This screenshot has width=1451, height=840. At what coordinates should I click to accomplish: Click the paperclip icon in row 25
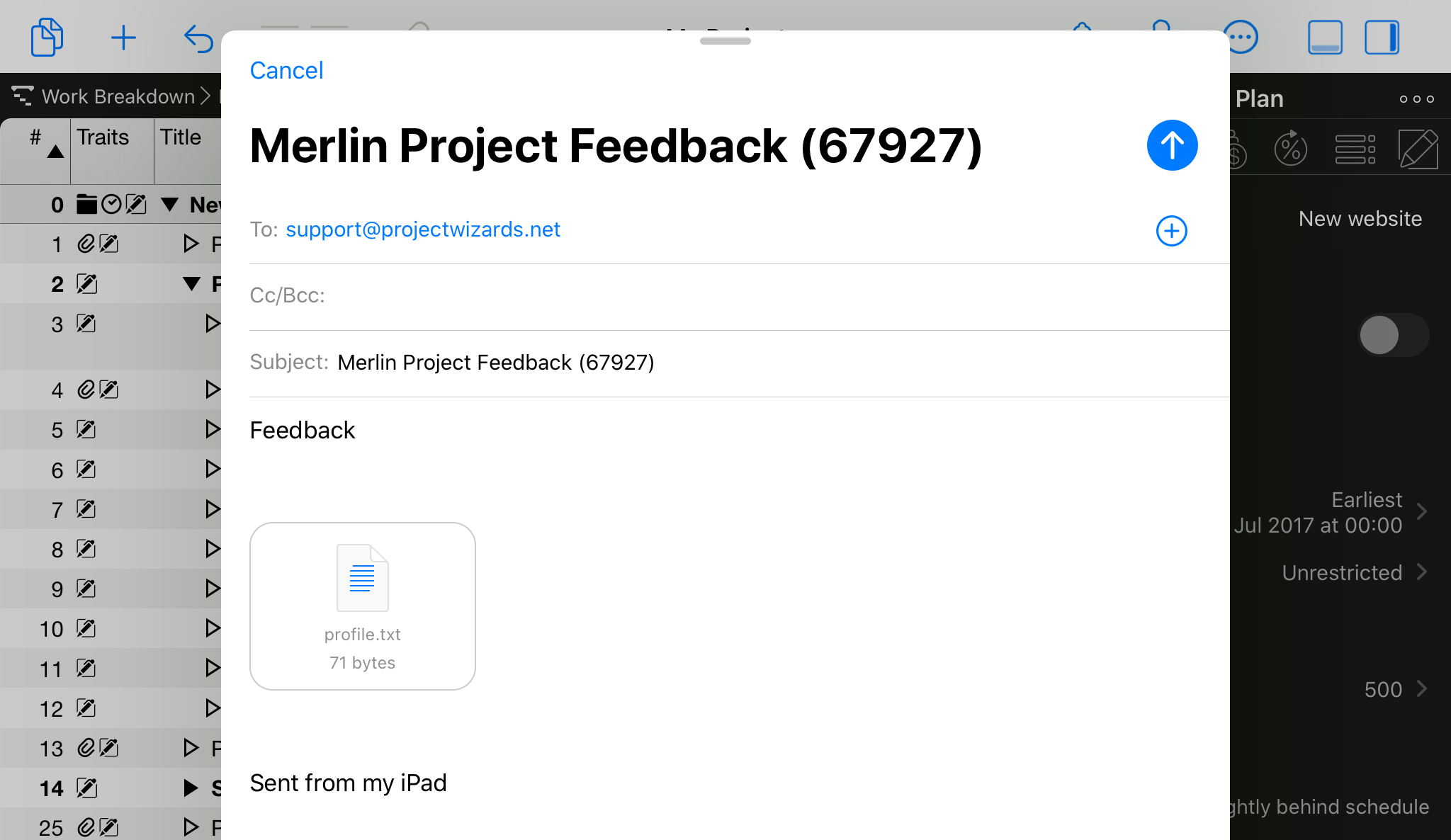(86, 827)
